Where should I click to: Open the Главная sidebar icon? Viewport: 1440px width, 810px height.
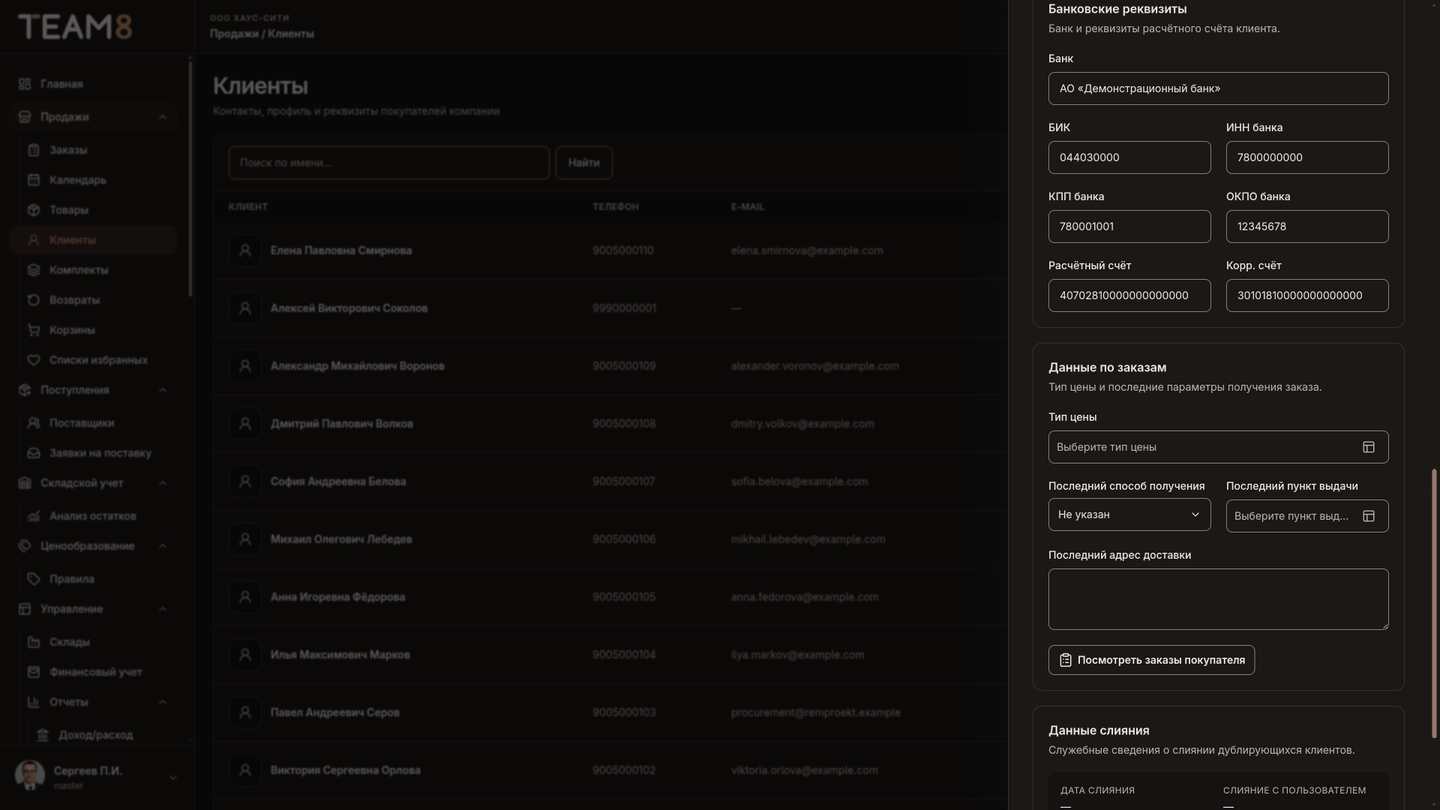coord(25,84)
